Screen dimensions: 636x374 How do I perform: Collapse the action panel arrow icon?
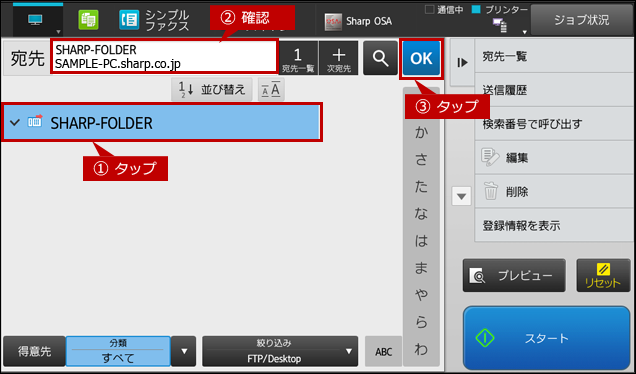462,62
